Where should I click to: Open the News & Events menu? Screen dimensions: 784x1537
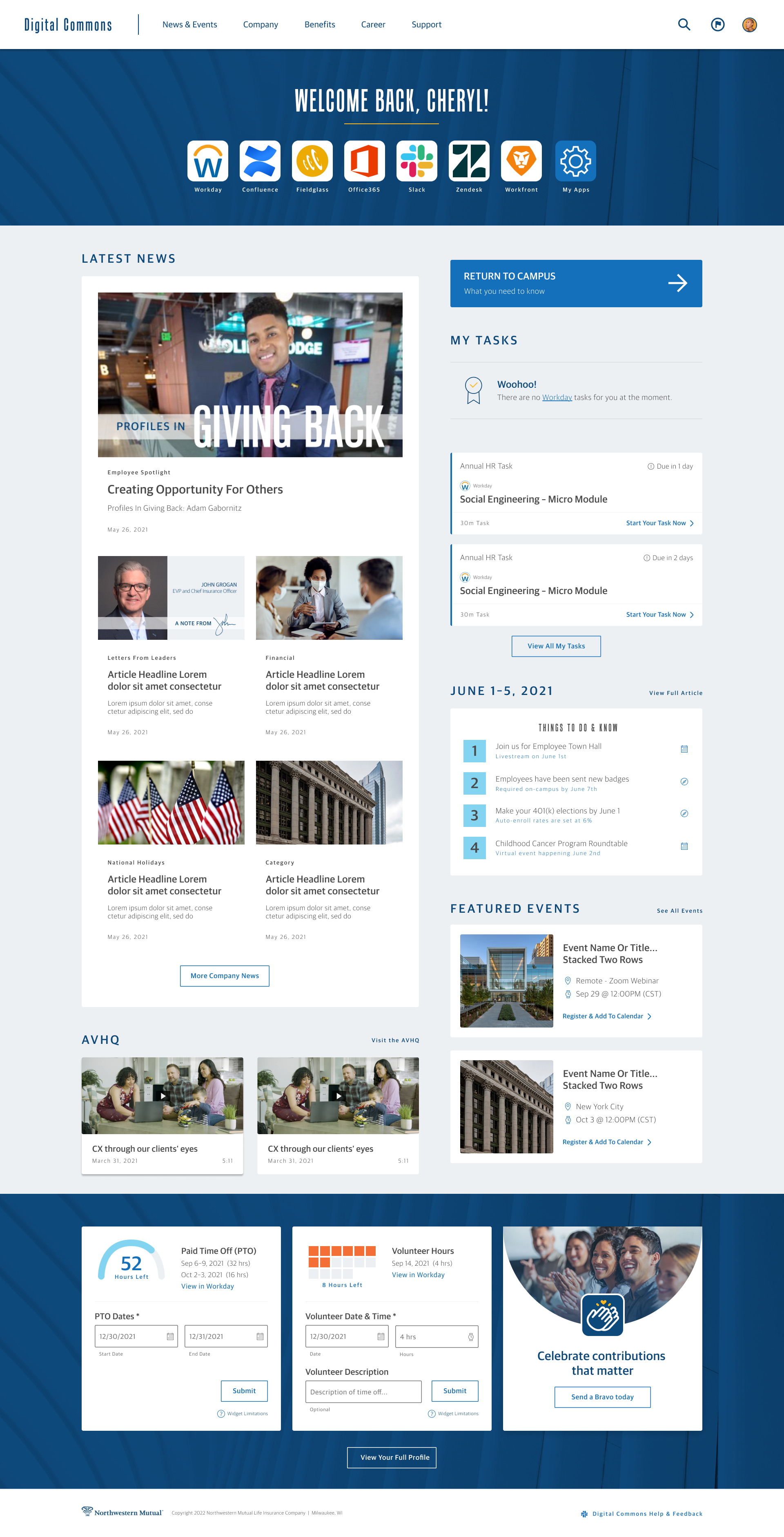coord(189,25)
